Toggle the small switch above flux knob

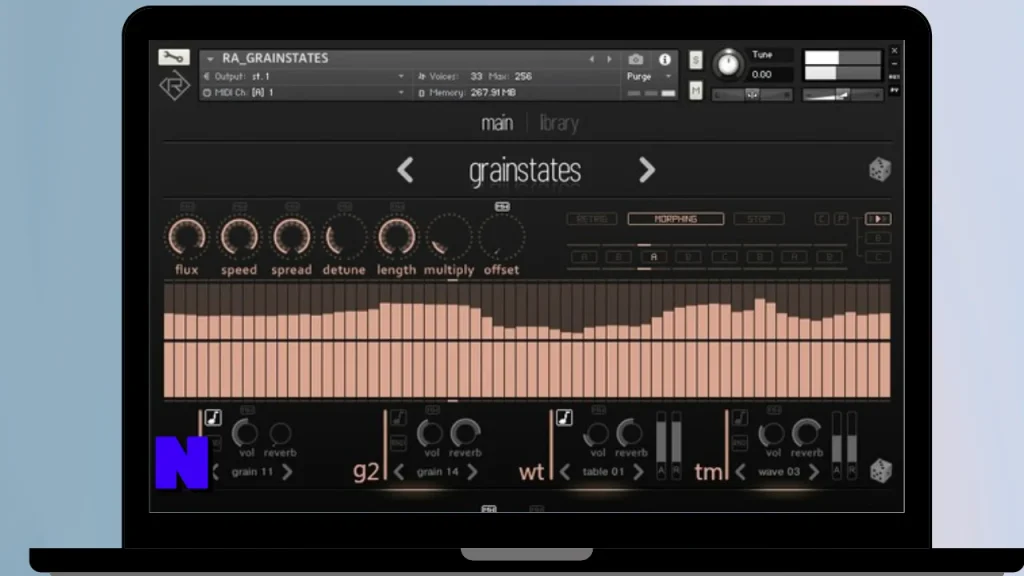pyautogui.click(x=187, y=206)
